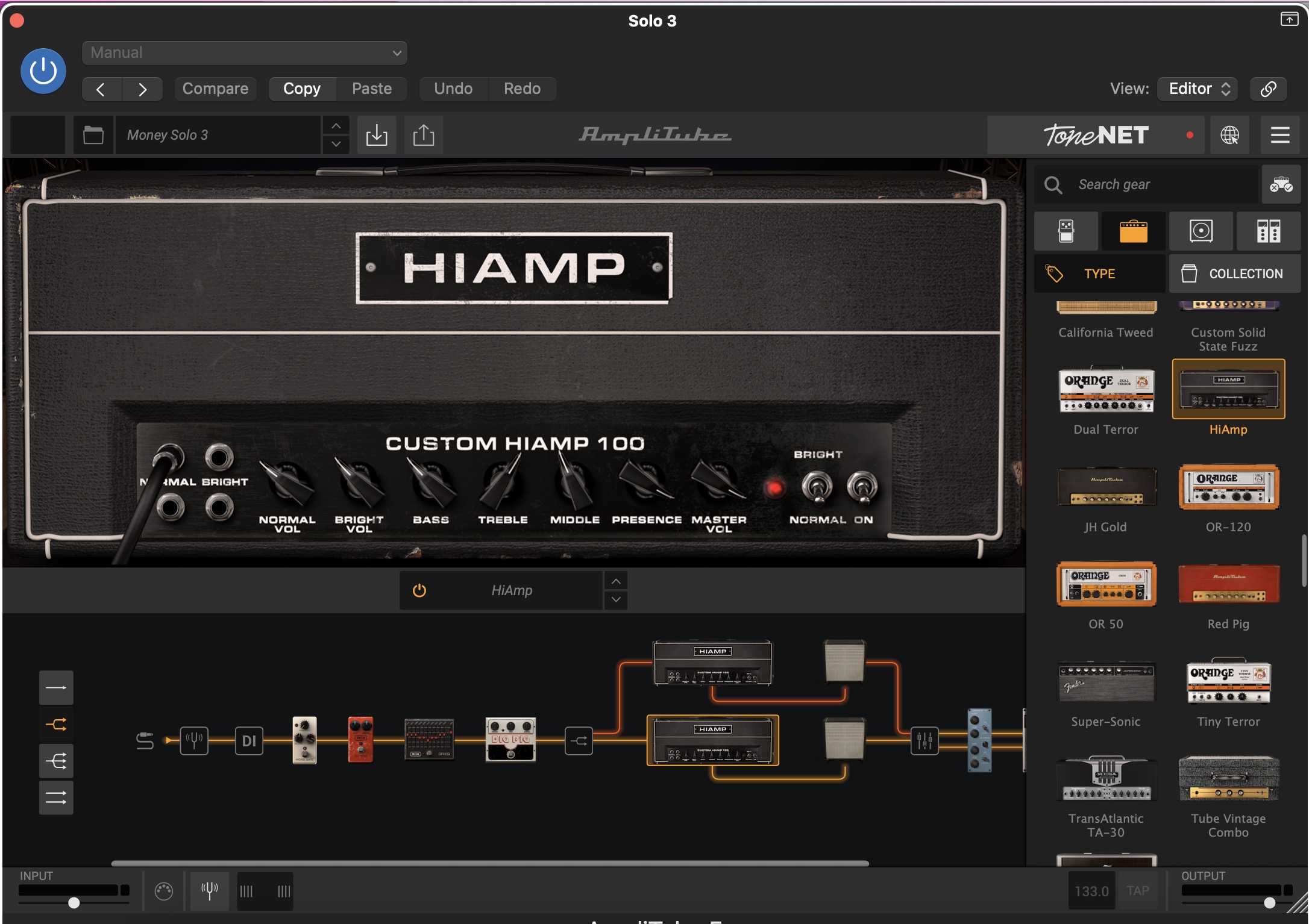This screenshot has width=1309, height=924.
Task: Select the OR-120 amp thumbnail
Action: (1228, 487)
